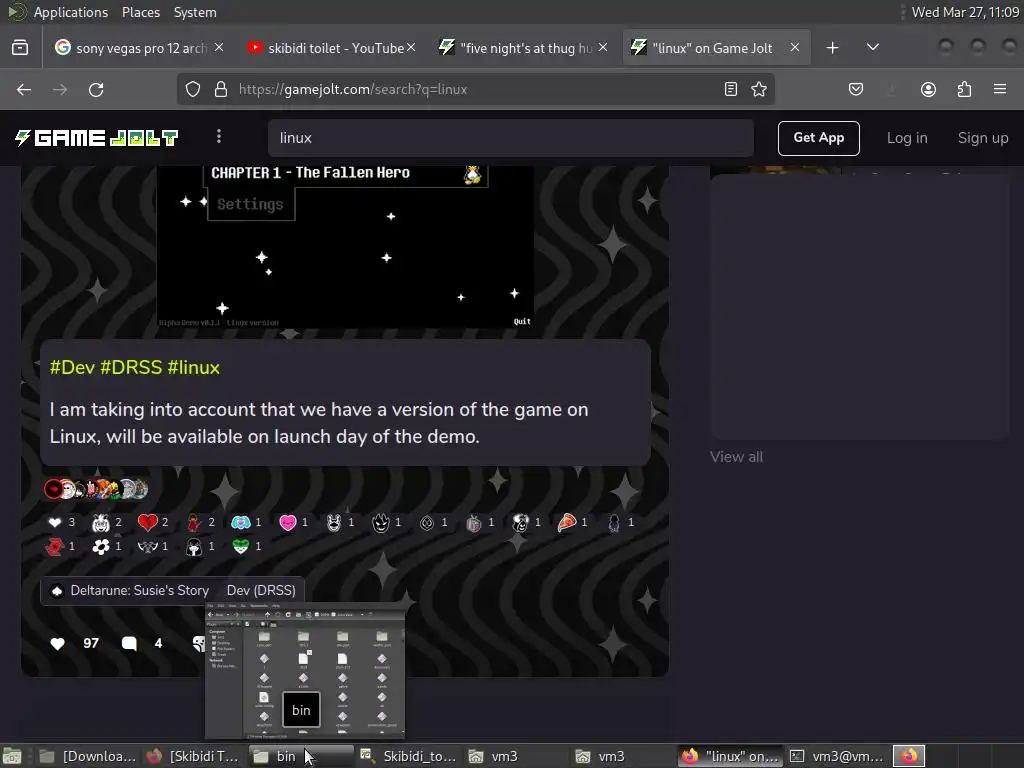Viewport: 1024px width, 768px height.
Task: Bookmark this page with the star icon
Action: pyautogui.click(x=759, y=89)
